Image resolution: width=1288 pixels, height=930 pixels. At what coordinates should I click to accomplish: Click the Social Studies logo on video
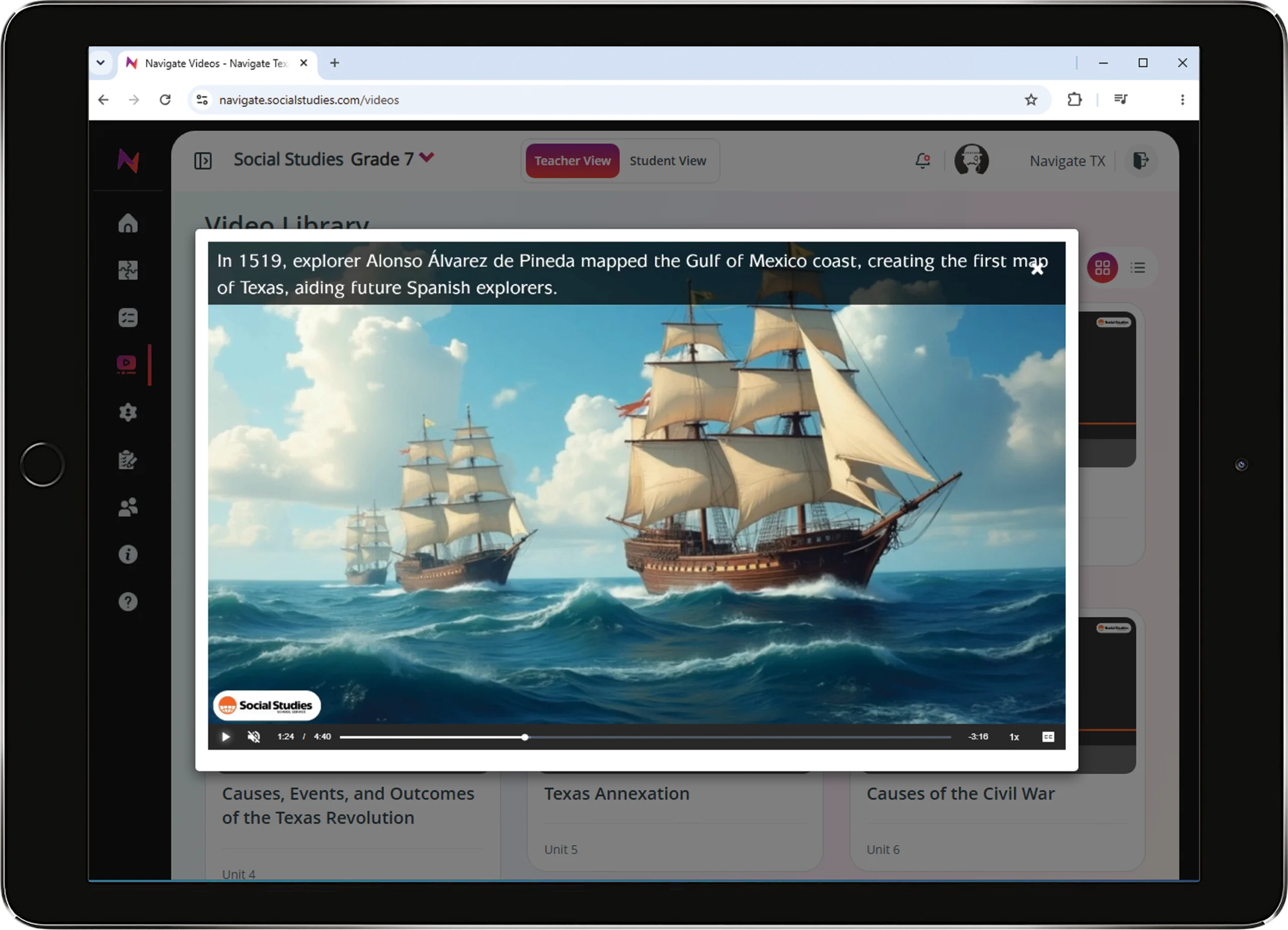coord(266,706)
